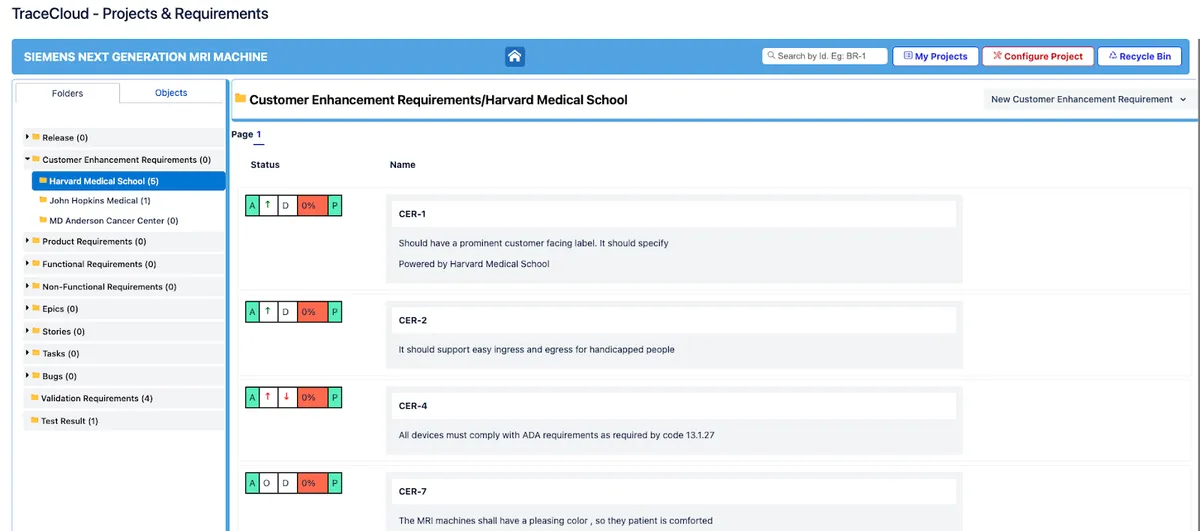Expand the Bugs folder arrow
This screenshot has width=1200, height=531.
(x=27, y=376)
